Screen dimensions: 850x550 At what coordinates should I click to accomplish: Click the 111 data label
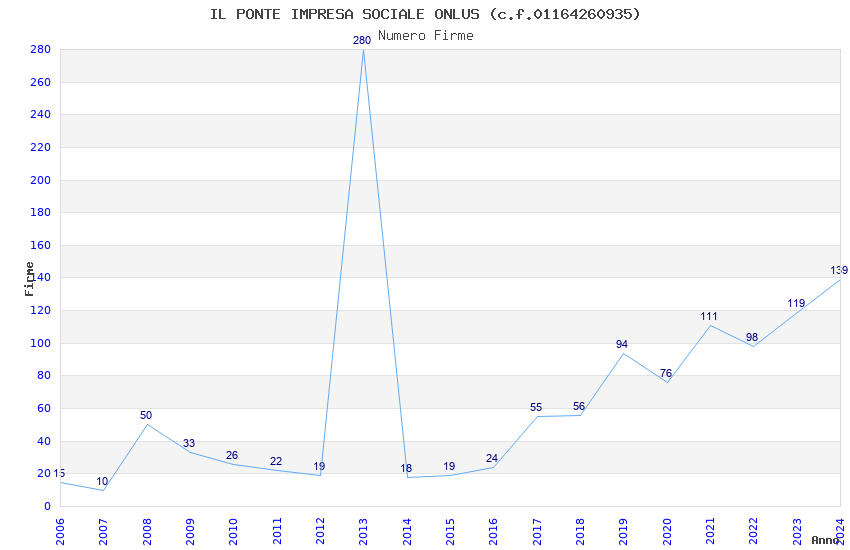click(709, 316)
